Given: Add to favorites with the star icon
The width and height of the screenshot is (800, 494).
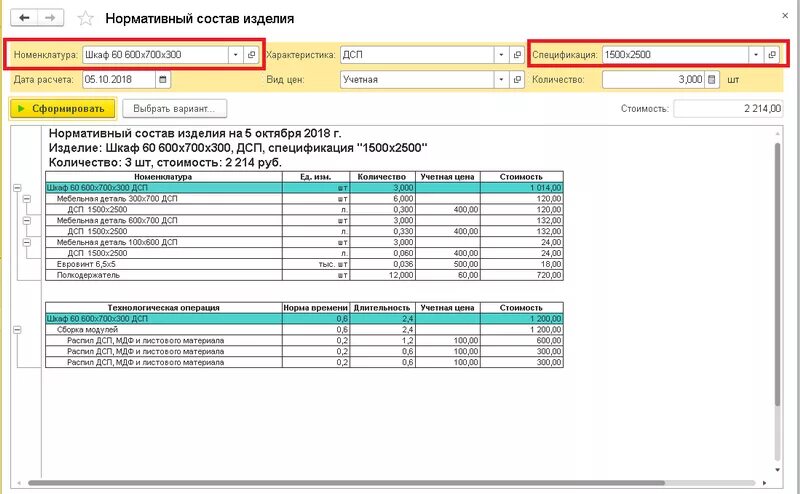Looking at the screenshot, I should (85, 19).
